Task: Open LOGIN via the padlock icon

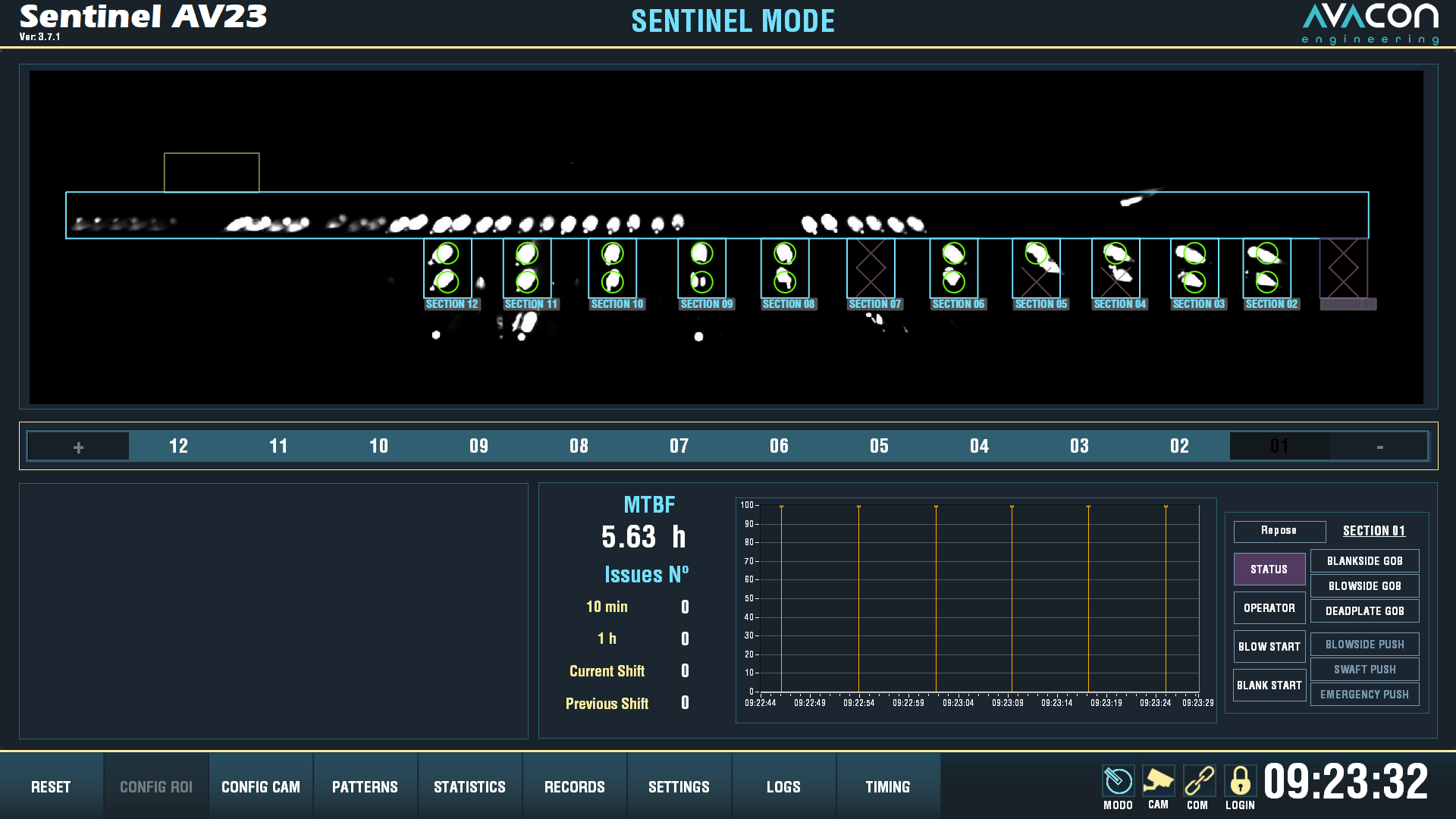Action: point(1239,782)
